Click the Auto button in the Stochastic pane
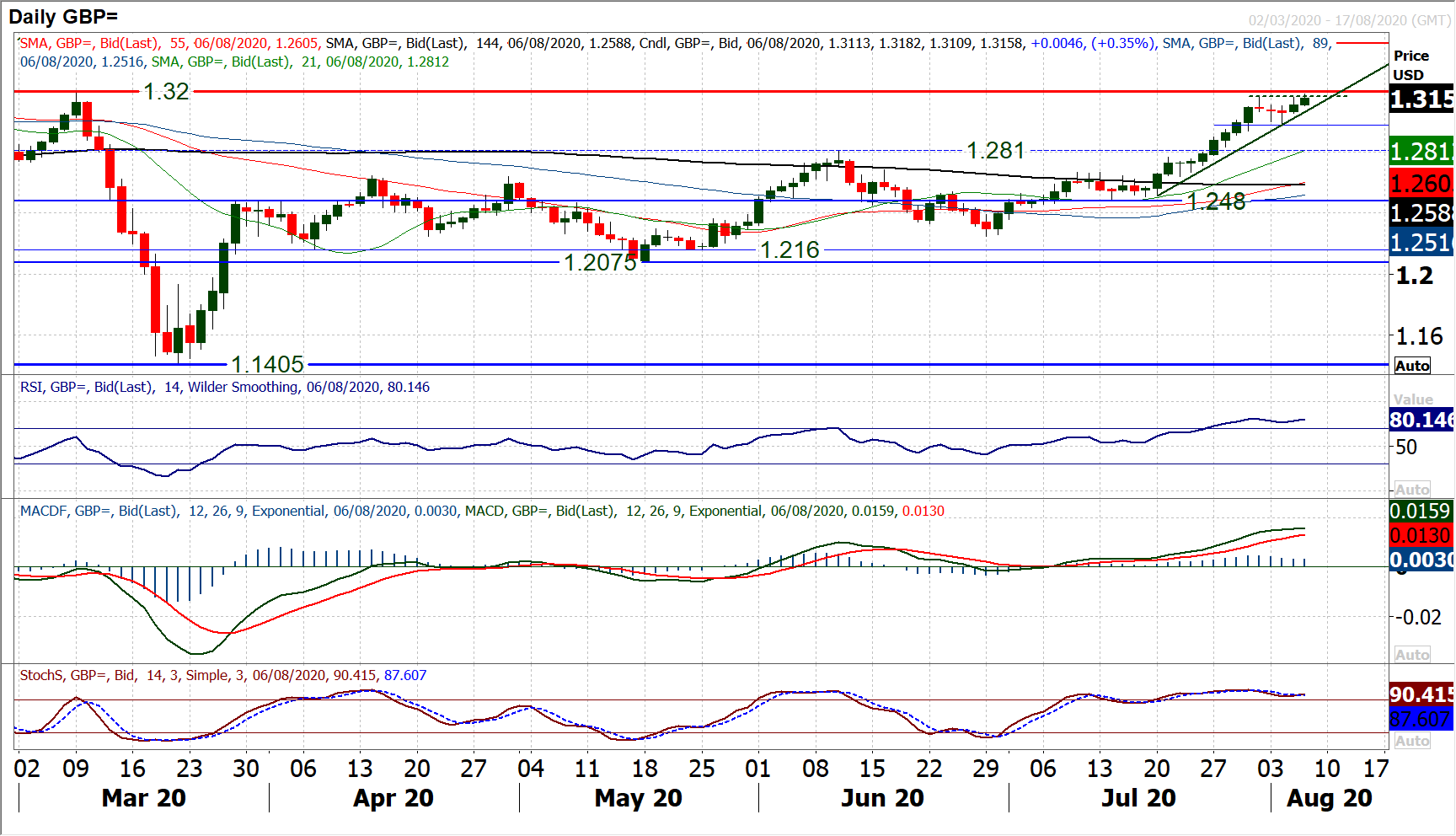 coord(1412,741)
